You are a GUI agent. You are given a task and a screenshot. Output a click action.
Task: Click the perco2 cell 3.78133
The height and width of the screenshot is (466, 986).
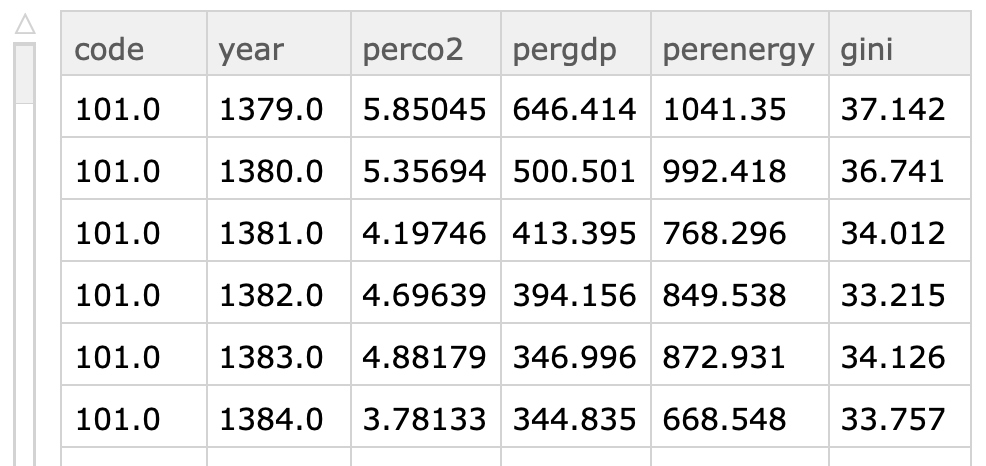pos(426,416)
